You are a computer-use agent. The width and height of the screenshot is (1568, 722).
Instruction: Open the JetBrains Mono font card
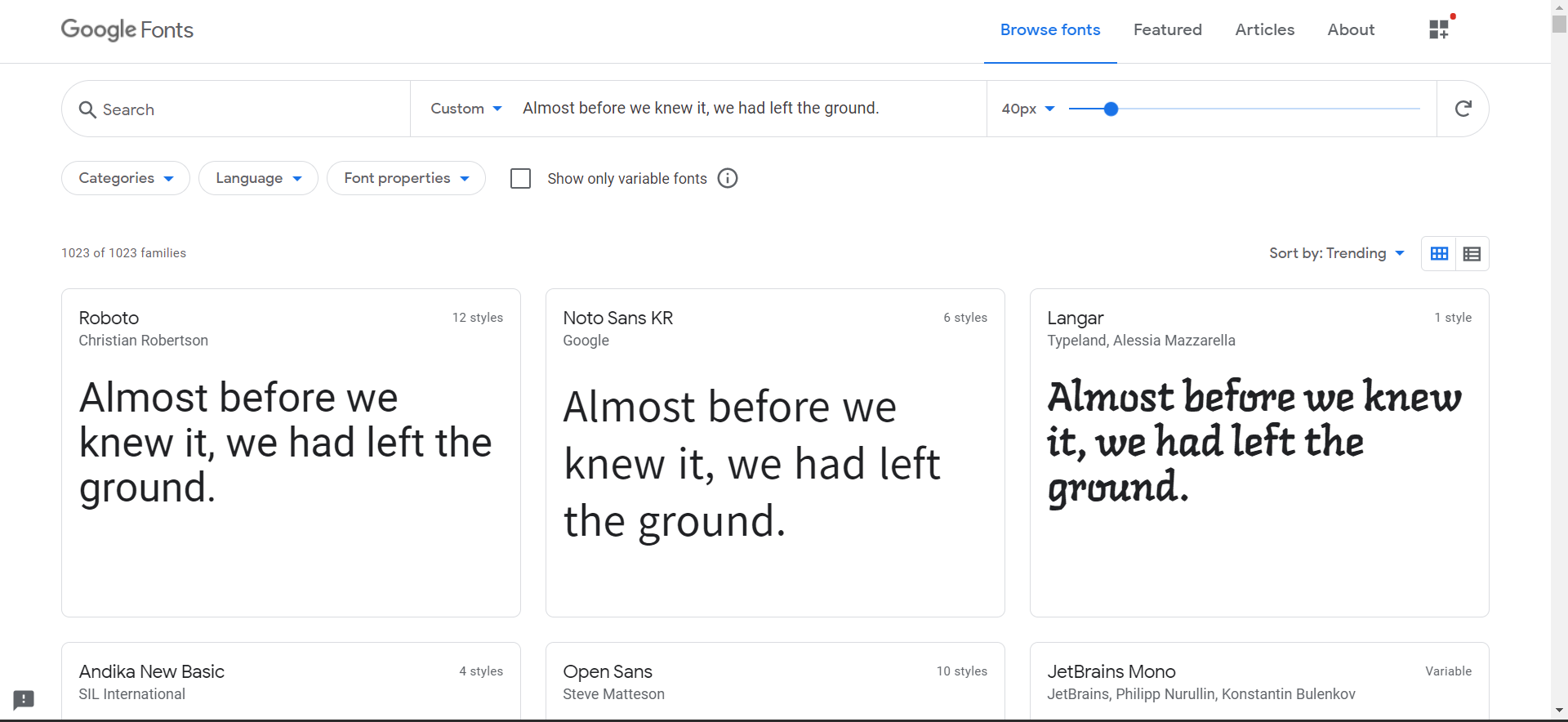(1259, 682)
